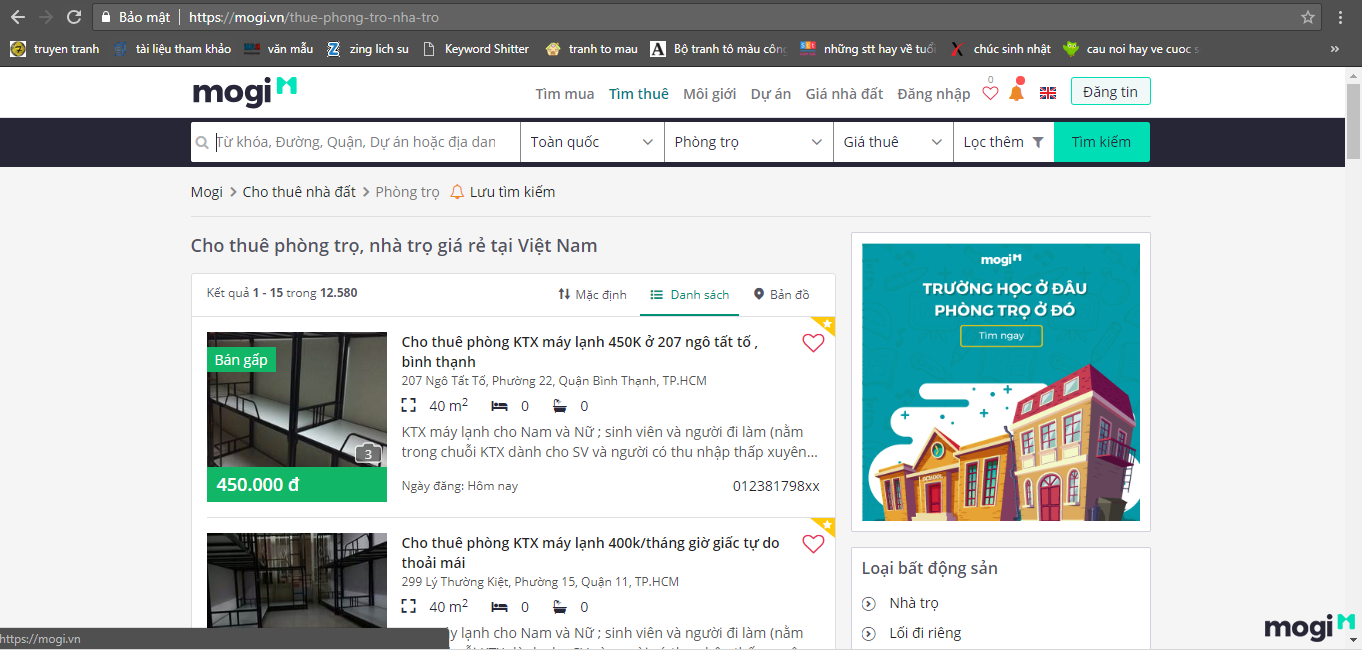1362x650 pixels.
Task: Expand Lọc thêm filter options
Action: coord(1003,142)
